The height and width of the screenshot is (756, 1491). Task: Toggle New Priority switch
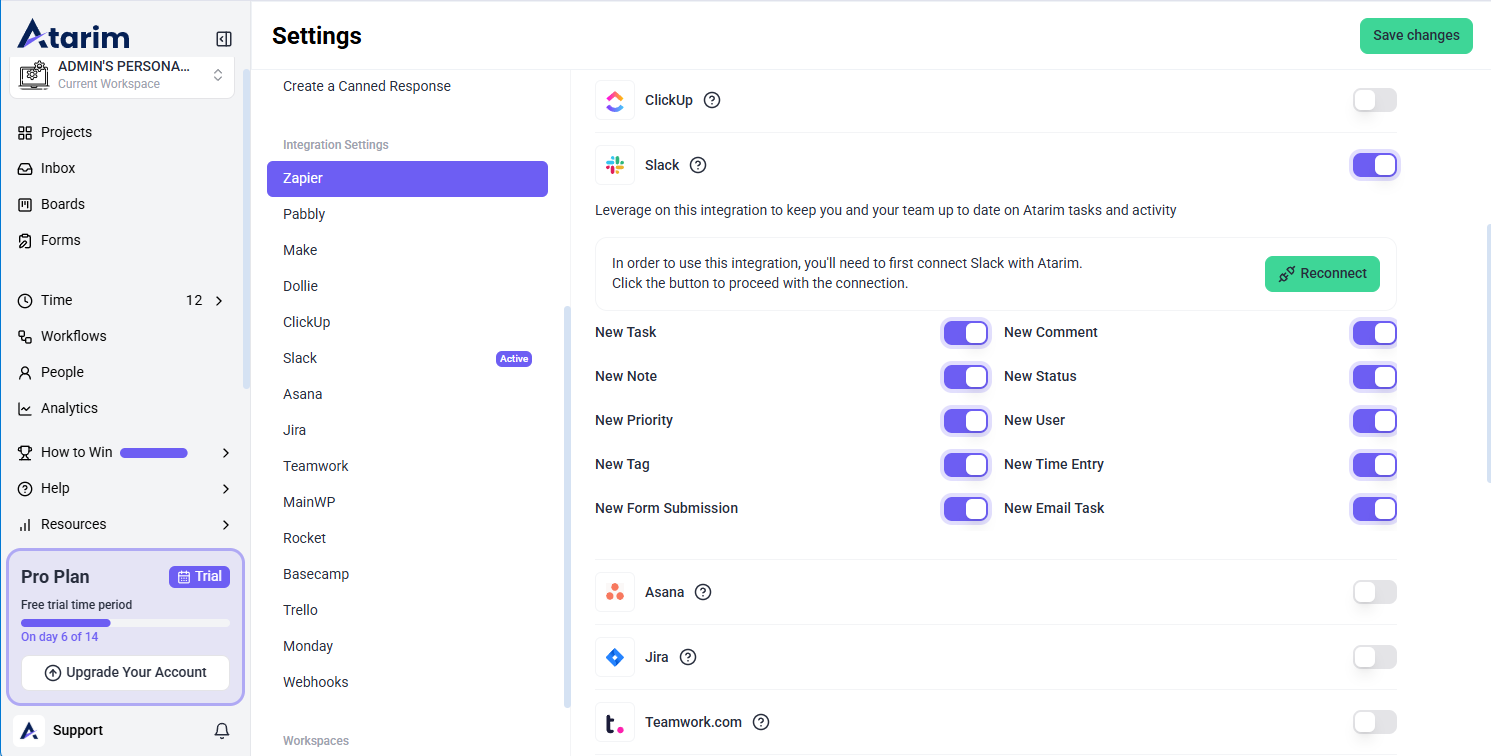click(x=966, y=421)
